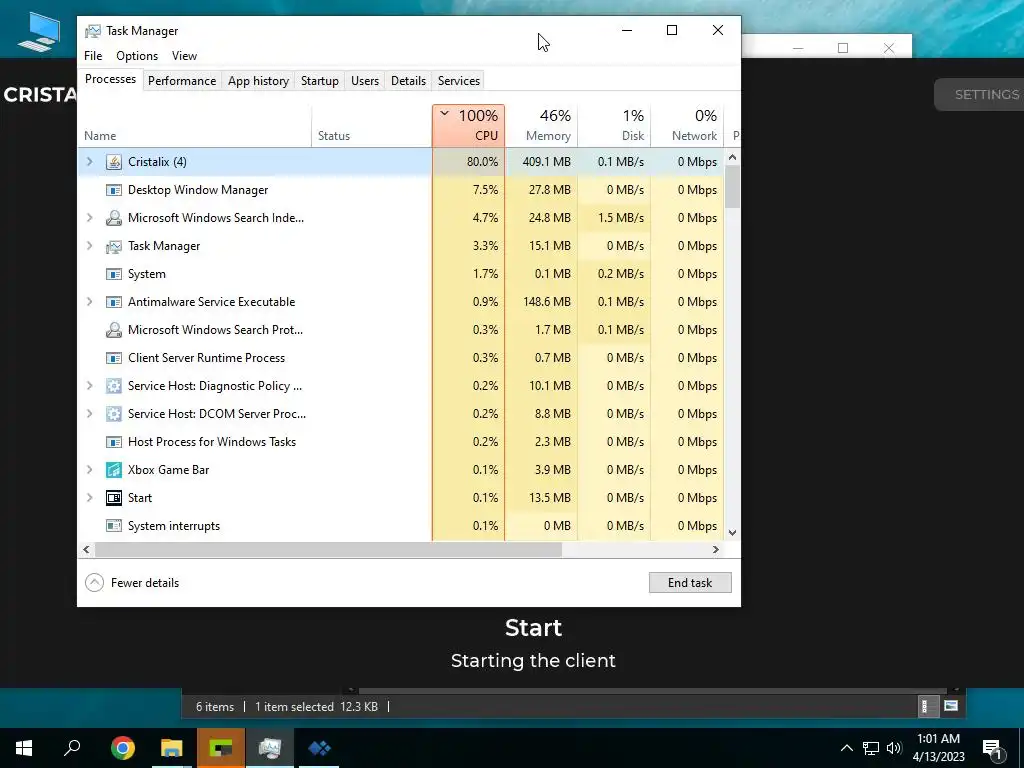Click the Antimalware Service Executable icon
This screenshot has width=1024, height=768.
click(114, 302)
